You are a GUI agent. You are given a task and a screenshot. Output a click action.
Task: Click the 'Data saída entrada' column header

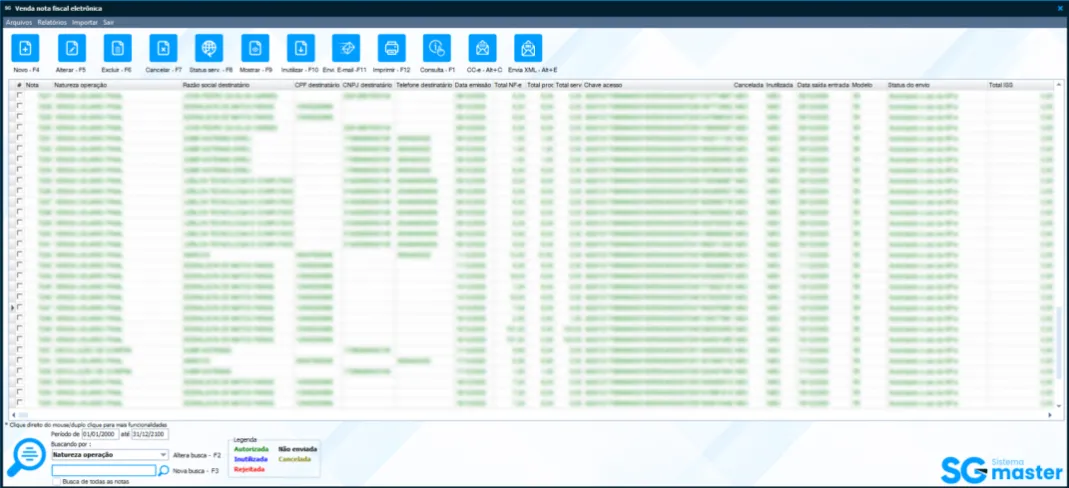pyautogui.click(x=823, y=85)
